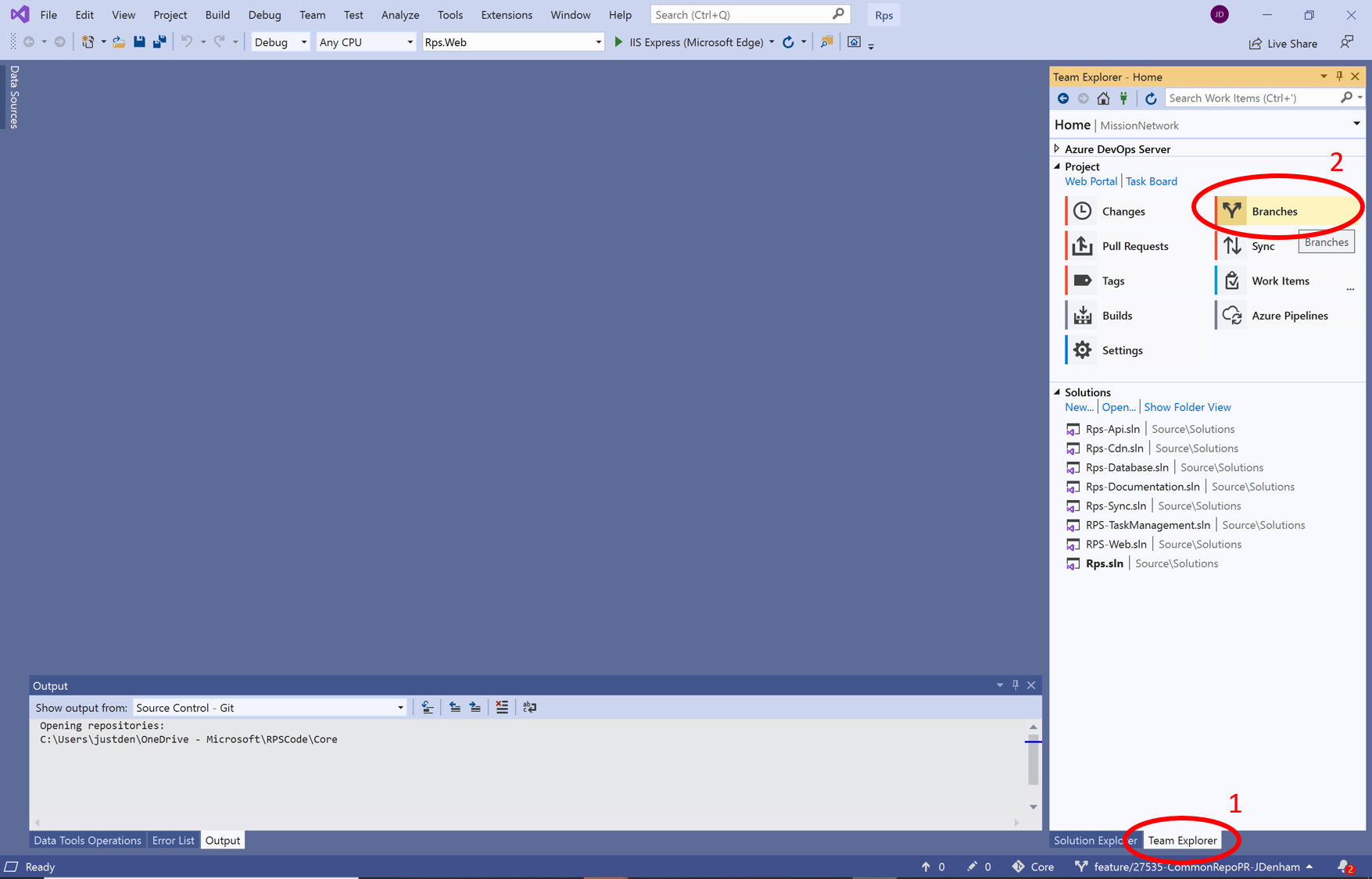Open the Azure Pipelines page
This screenshot has width=1372, height=879.
point(1289,316)
